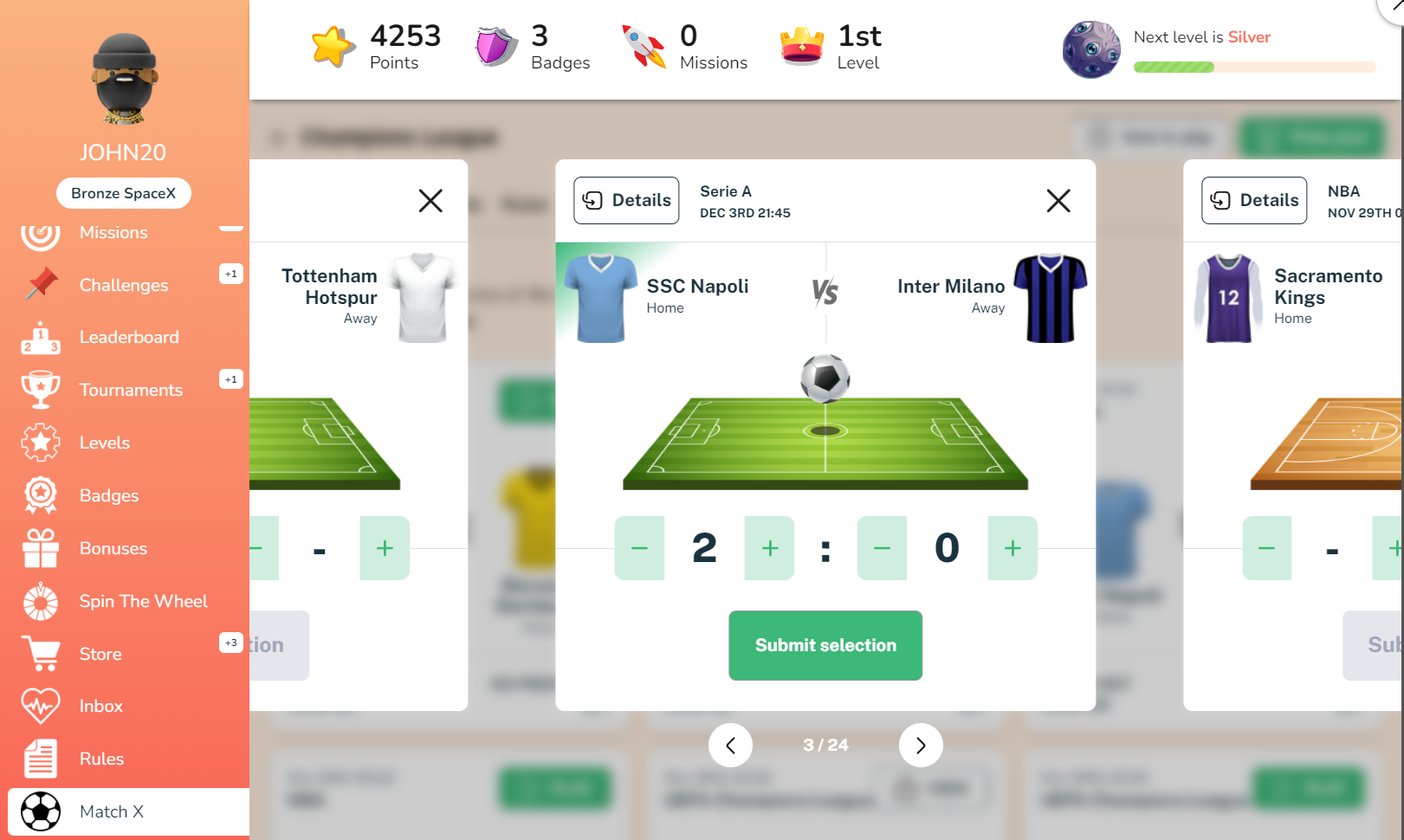
Task: Decrease SSC Napoli score with minus
Action: tap(639, 548)
